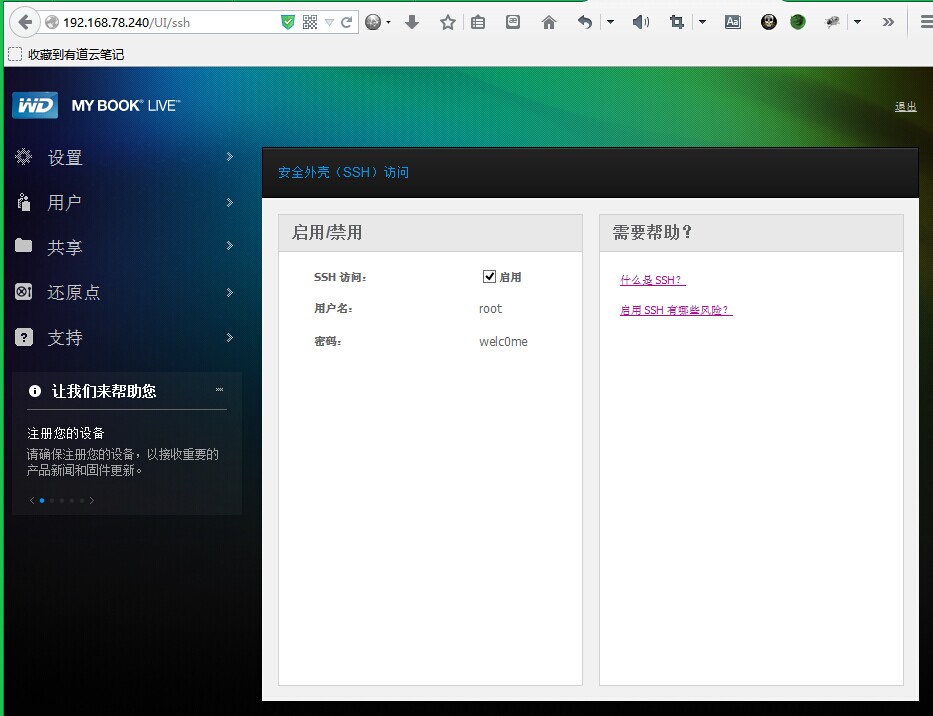Open the downloads arrow icon
The height and width of the screenshot is (716, 933).
click(x=412, y=23)
